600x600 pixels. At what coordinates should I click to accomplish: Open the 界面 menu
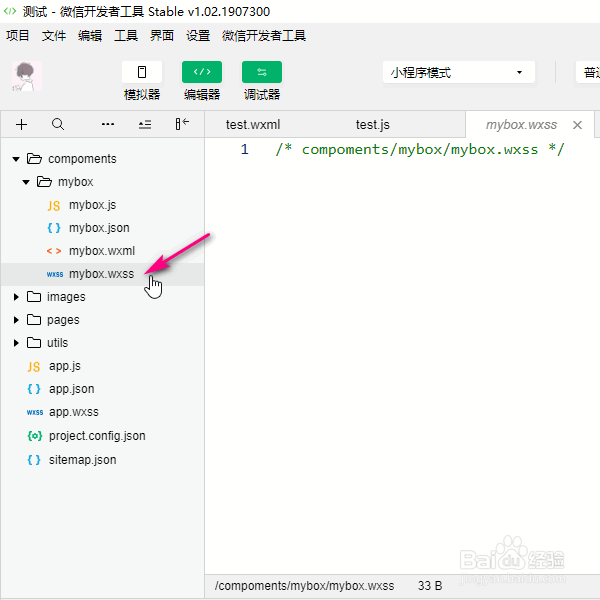(x=162, y=36)
